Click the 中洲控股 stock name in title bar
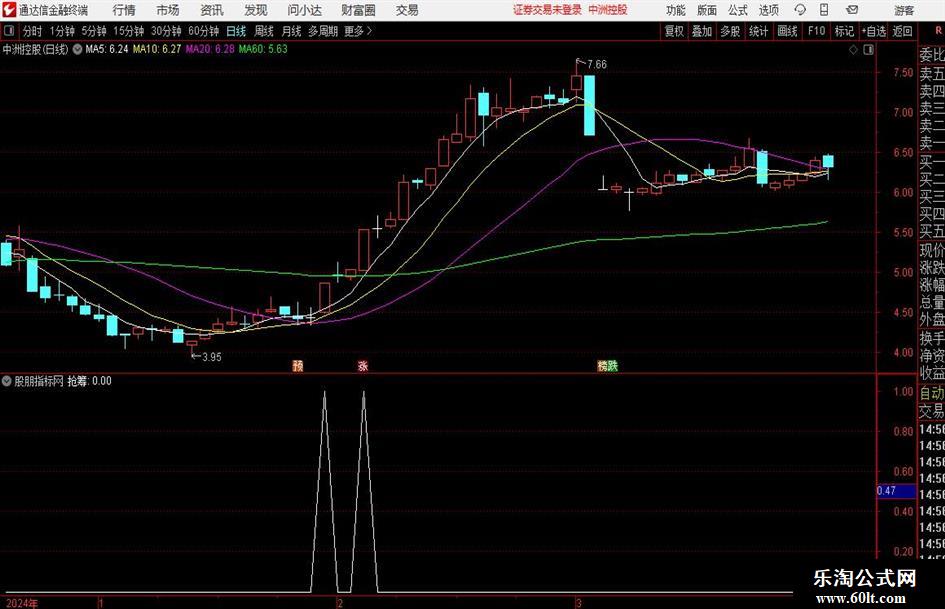This screenshot has width=945, height=609. coord(608,10)
